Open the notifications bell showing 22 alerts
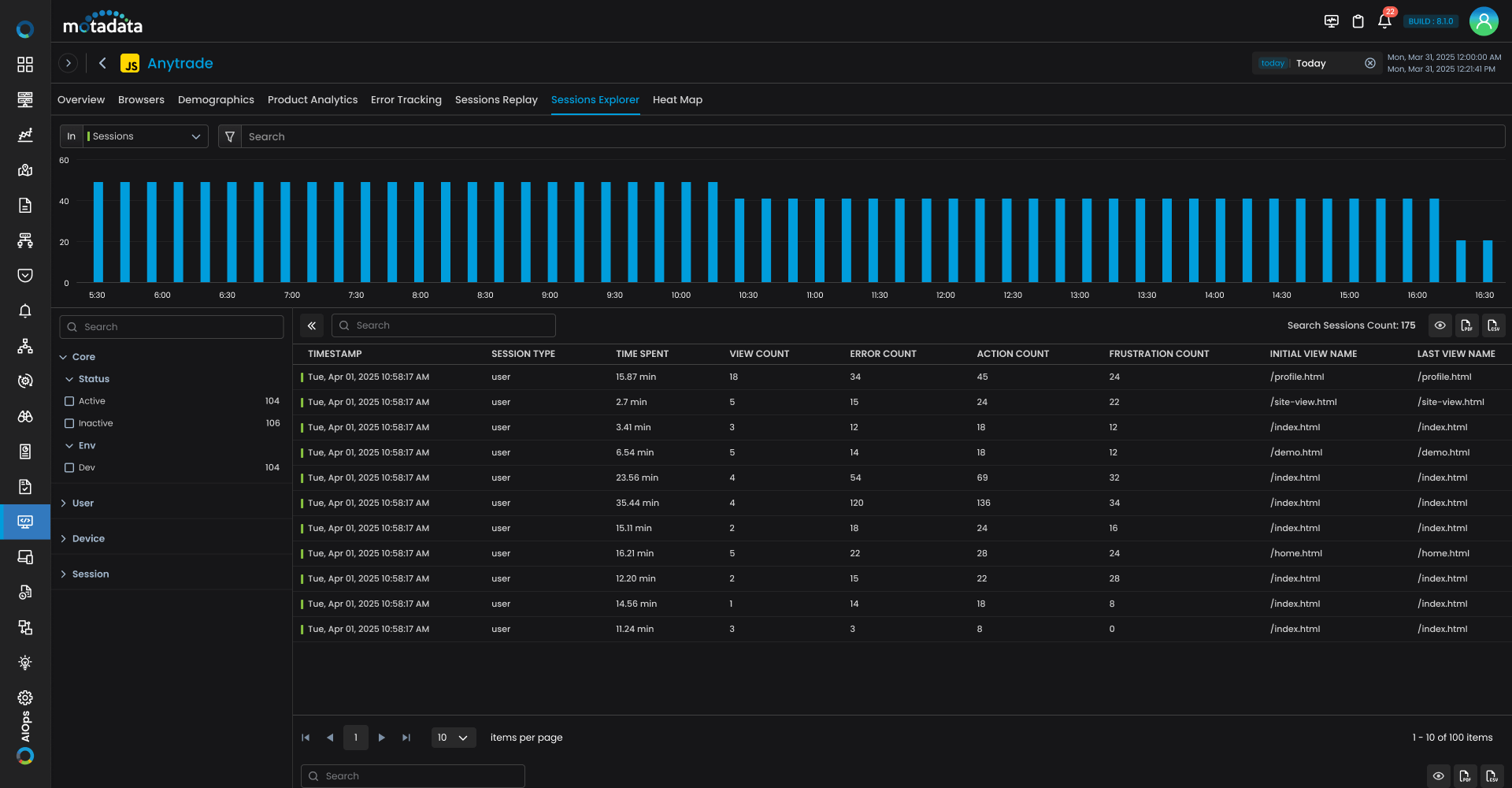1512x788 pixels. pyautogui.click(x=1384, y=21)
